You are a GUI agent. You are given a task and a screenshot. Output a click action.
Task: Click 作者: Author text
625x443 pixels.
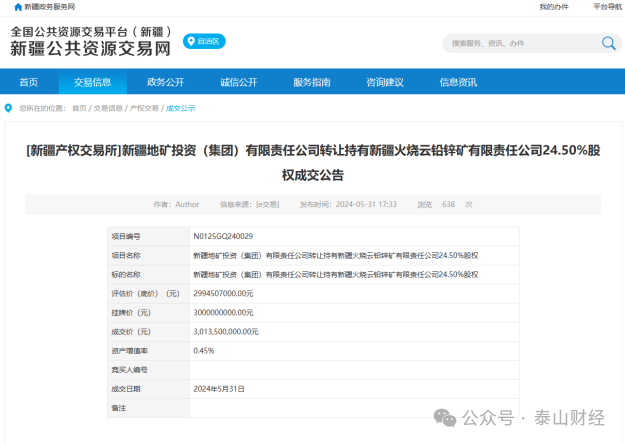point(176,205)
